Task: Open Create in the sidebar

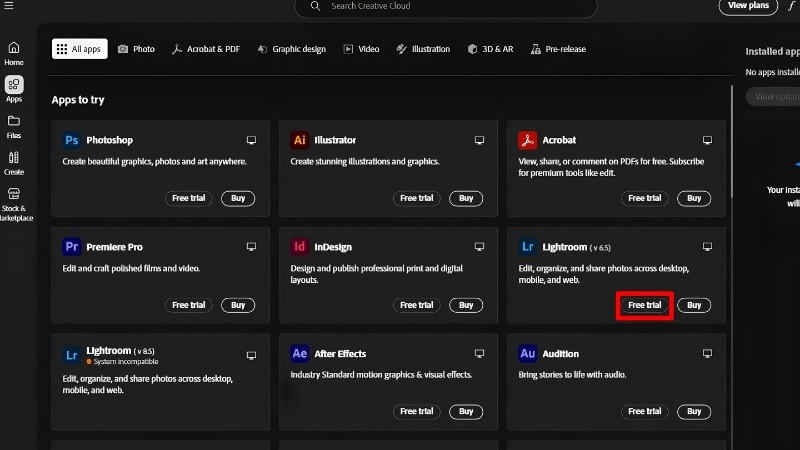Action: click(14, 163)
